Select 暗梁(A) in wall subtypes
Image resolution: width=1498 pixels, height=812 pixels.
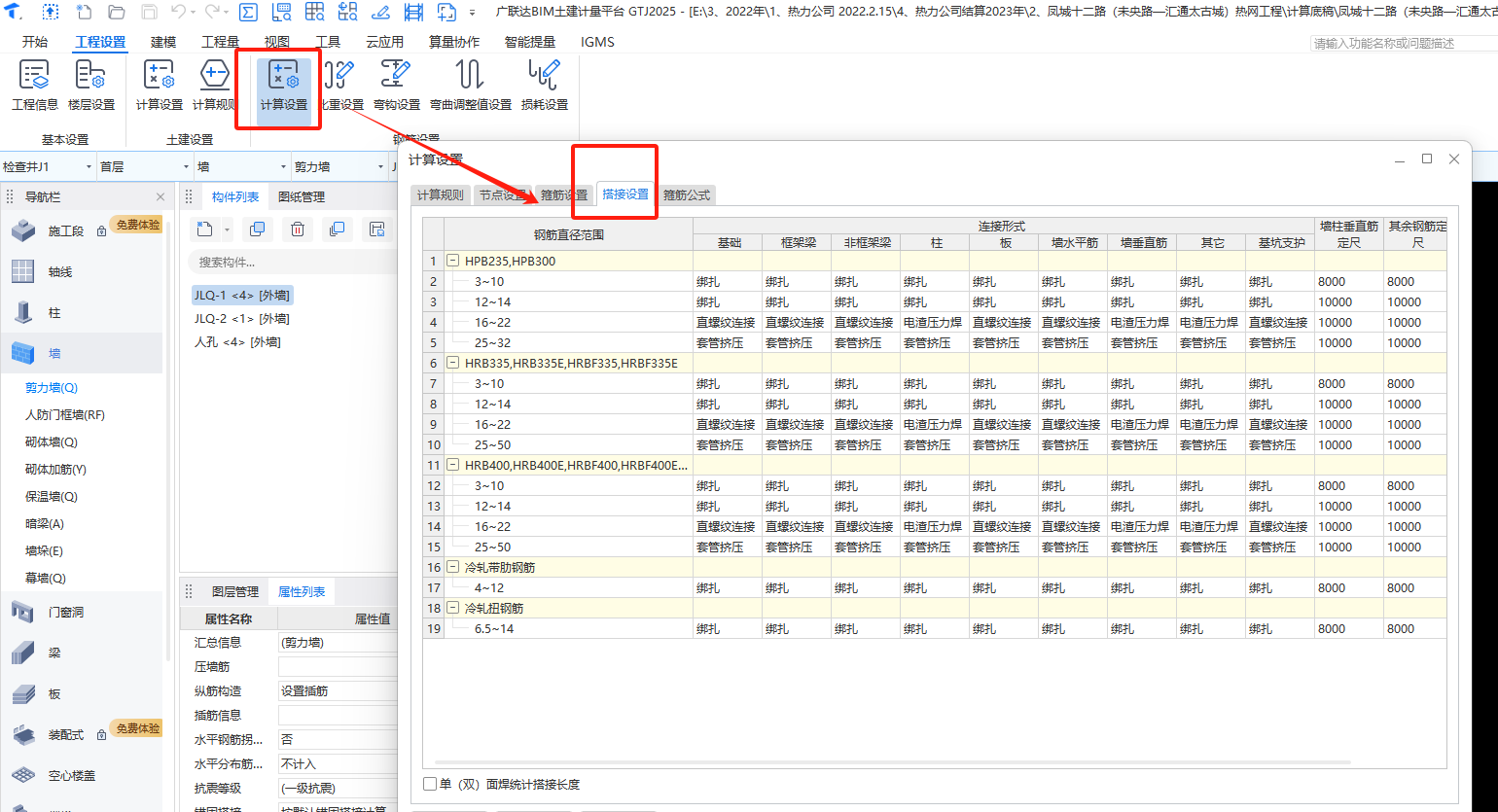click(x=45, y=523)
